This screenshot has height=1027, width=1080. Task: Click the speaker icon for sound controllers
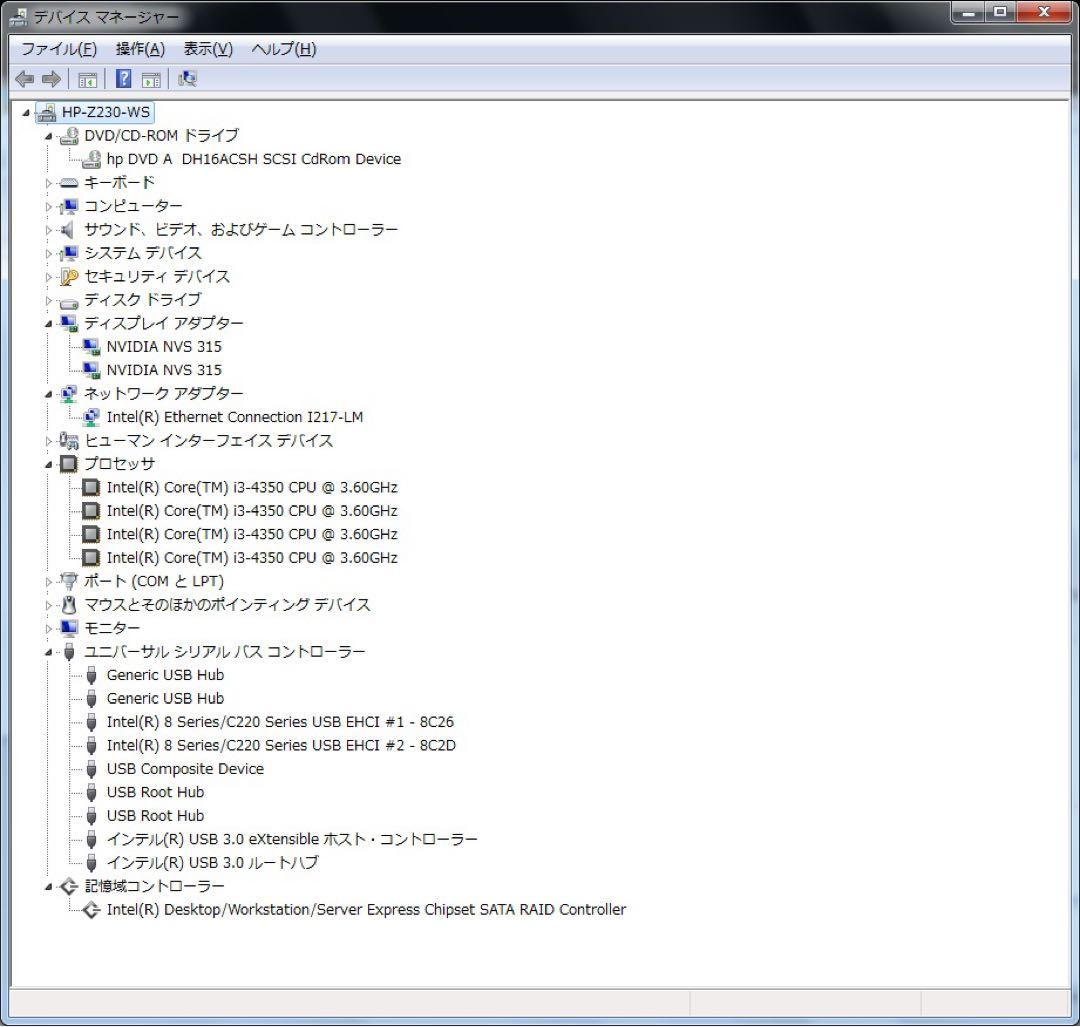coord(68,229)
